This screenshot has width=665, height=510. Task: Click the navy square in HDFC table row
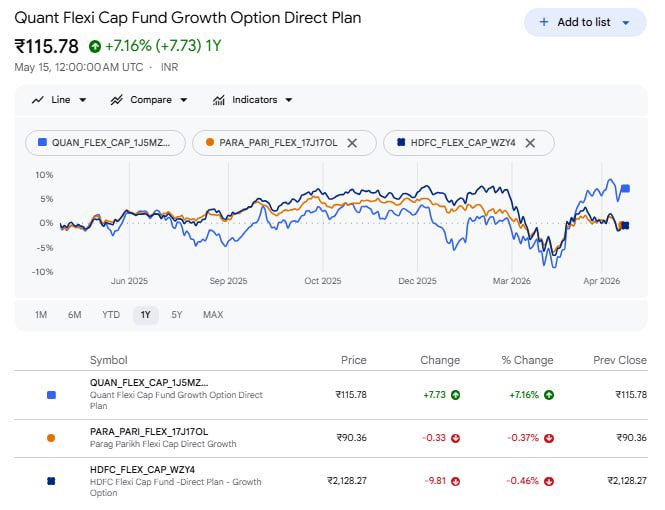(51, 481)
